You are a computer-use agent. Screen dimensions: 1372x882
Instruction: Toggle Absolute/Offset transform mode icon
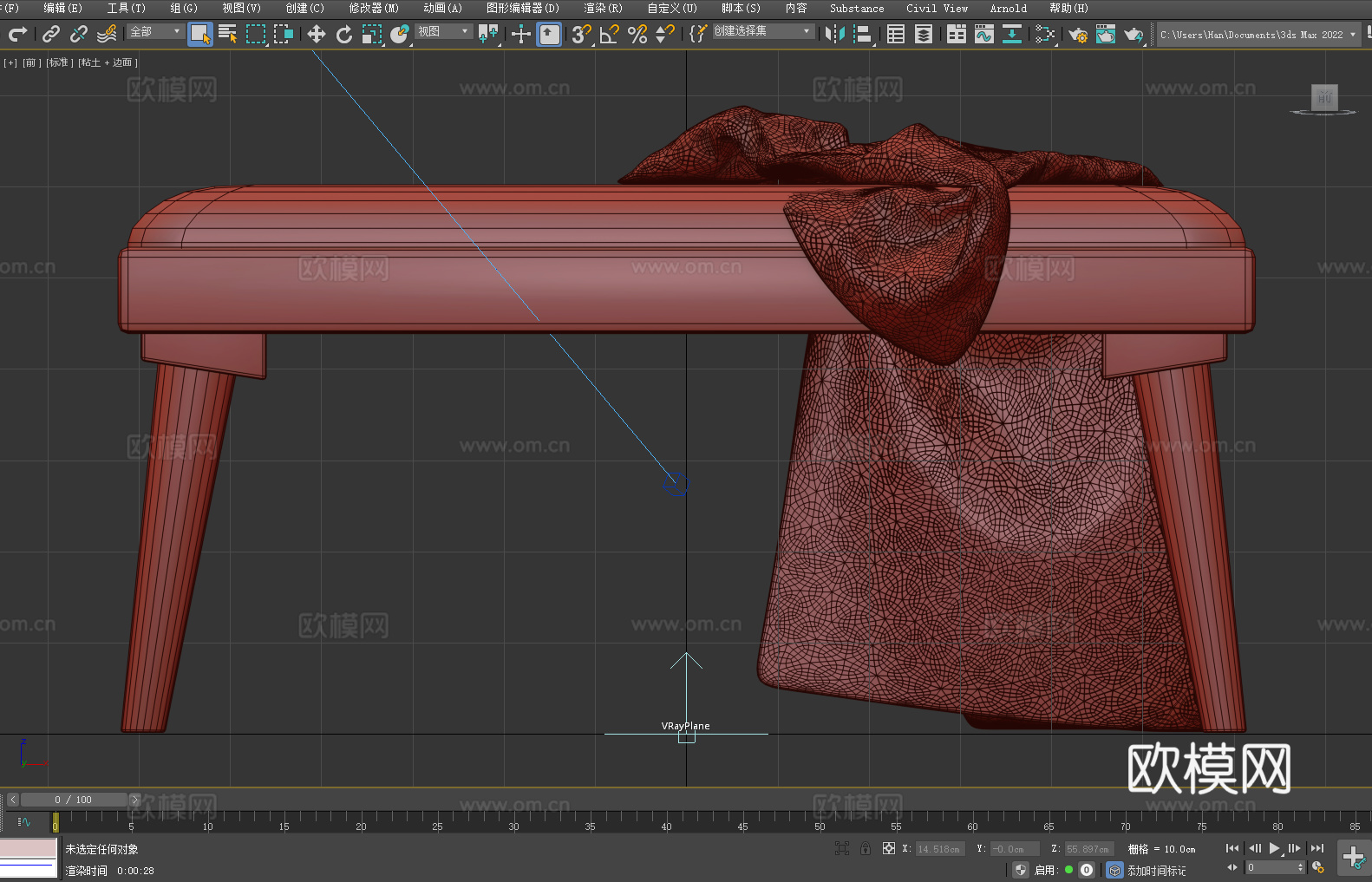click(x=889, y=848)
